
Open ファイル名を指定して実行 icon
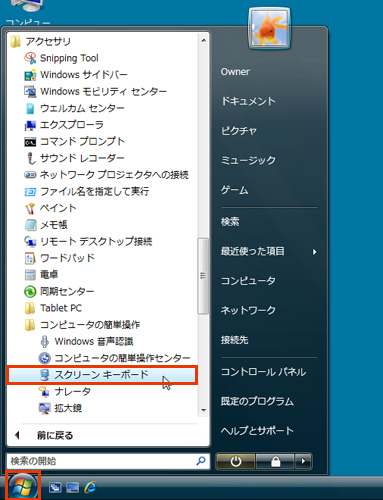[x=30, y=191]
